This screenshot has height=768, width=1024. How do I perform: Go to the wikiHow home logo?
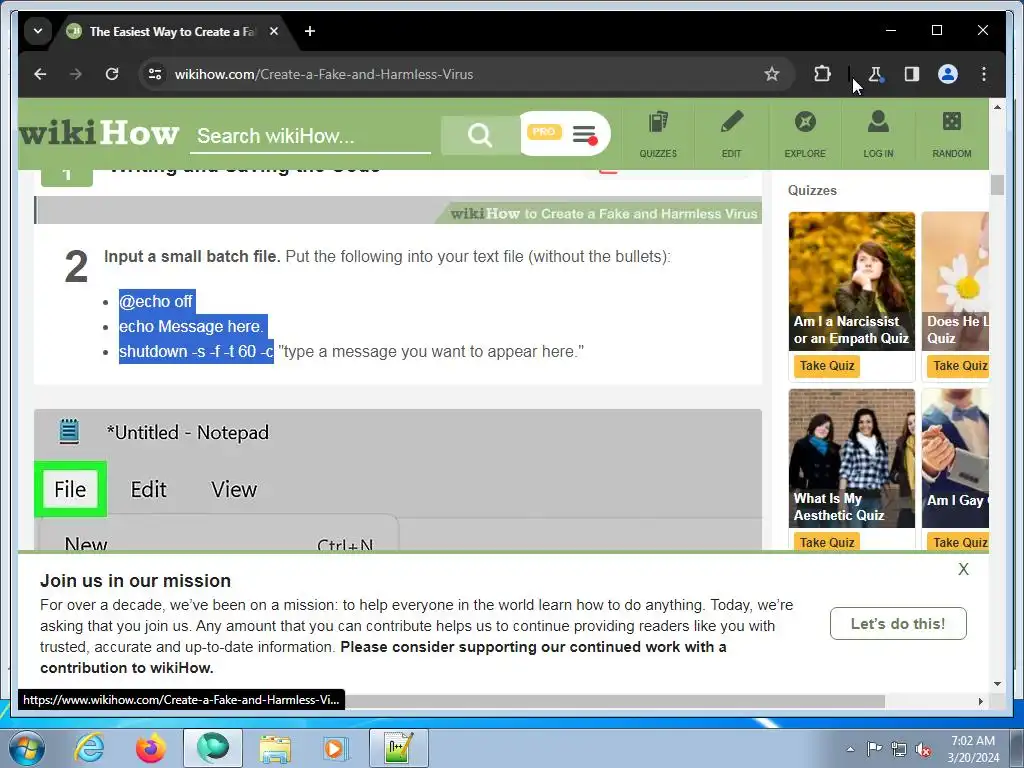click(x=99, y=133)
